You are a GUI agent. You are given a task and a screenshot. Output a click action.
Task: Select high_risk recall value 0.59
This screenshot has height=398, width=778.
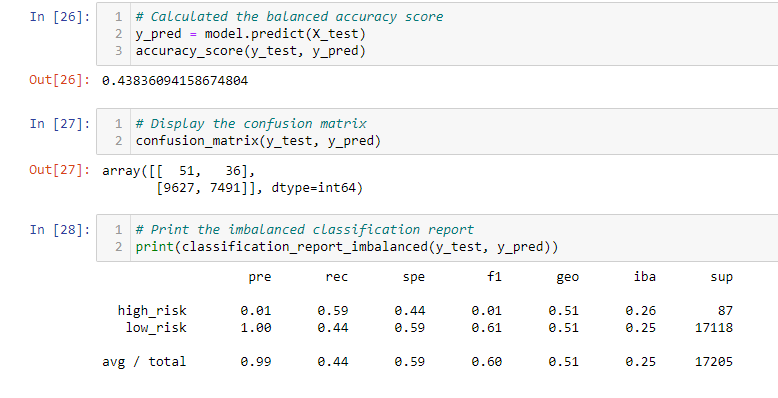[x=333, y=311]
